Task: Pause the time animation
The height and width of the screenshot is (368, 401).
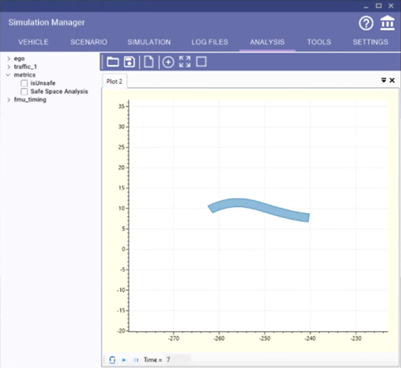Action: click(136, 360)
